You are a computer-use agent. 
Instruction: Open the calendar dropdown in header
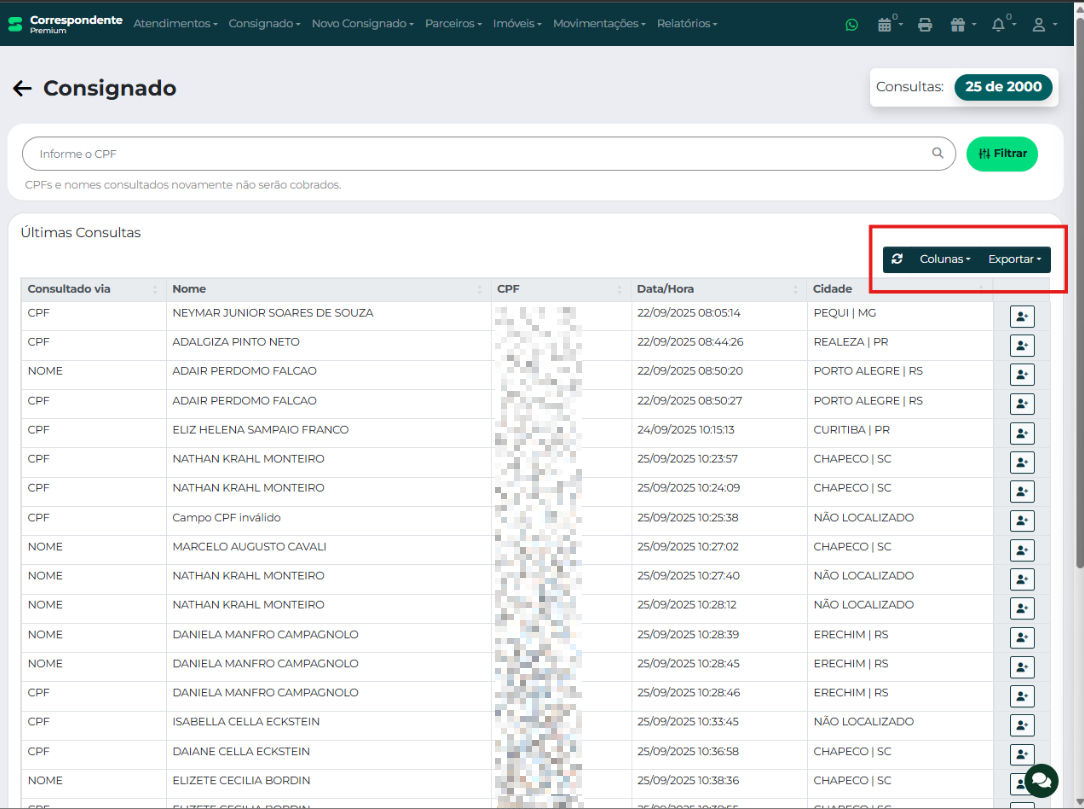pyautogui.click(x=887, y=24)
